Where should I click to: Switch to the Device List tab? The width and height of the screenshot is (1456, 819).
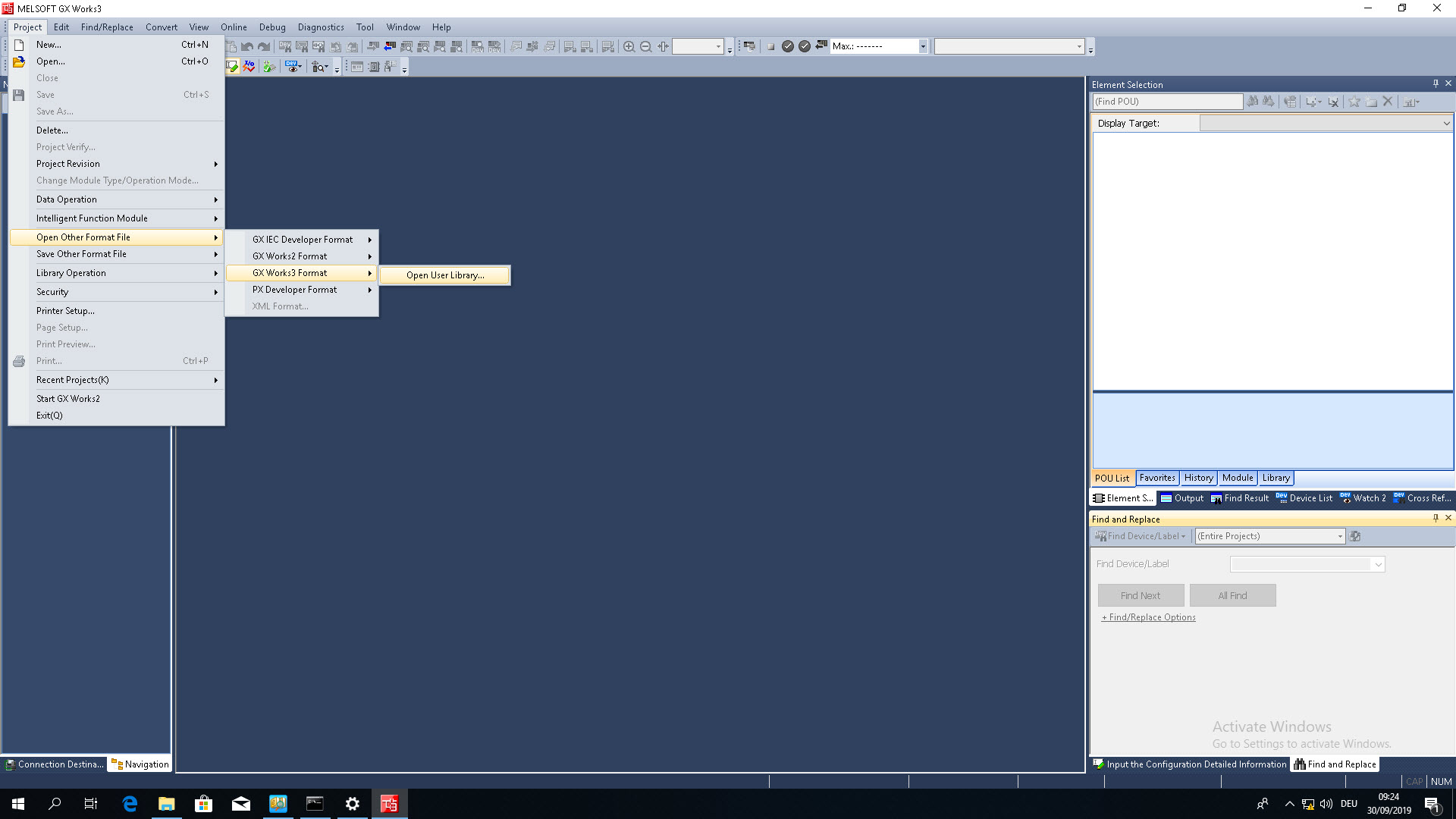pyautogui.click(x=1304, y=498)
